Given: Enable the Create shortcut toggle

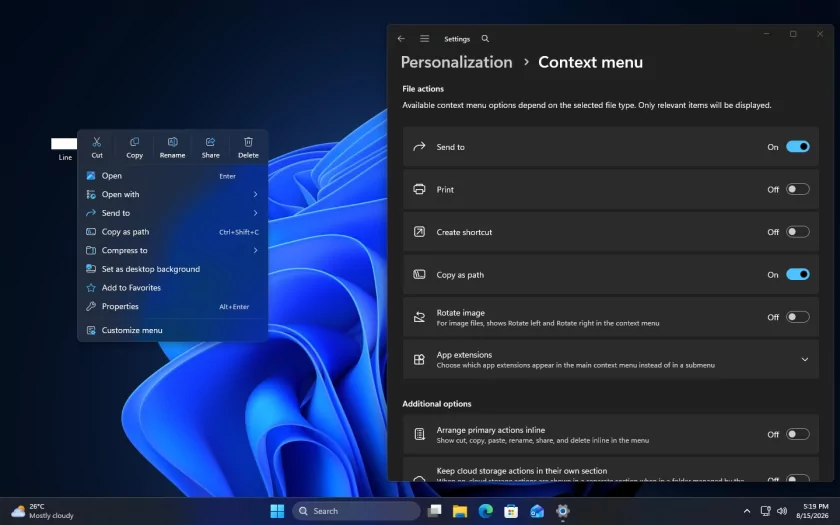Looking at the screenshot, I should (798, 232).
